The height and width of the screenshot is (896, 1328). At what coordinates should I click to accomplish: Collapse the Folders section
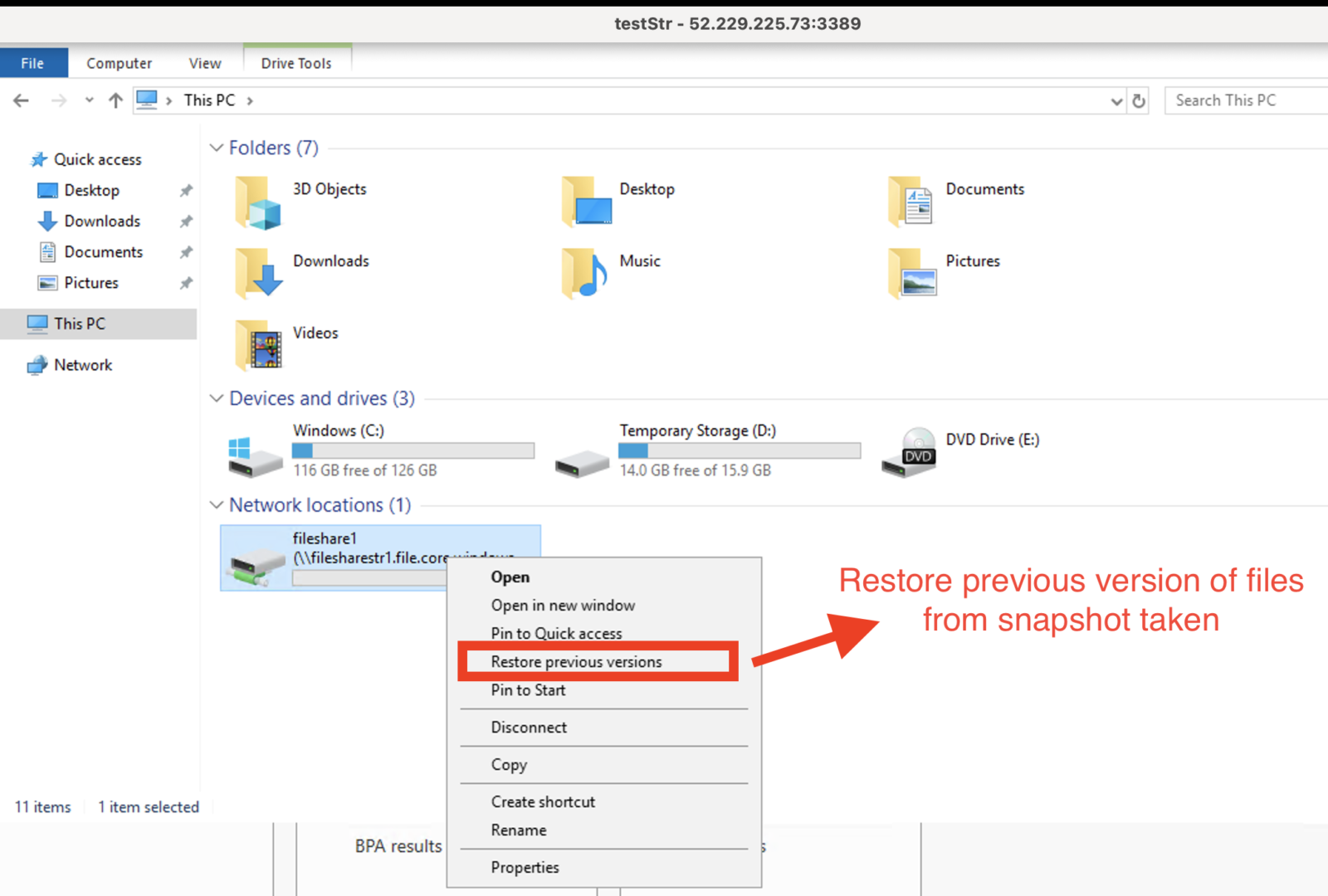(217, 148)
